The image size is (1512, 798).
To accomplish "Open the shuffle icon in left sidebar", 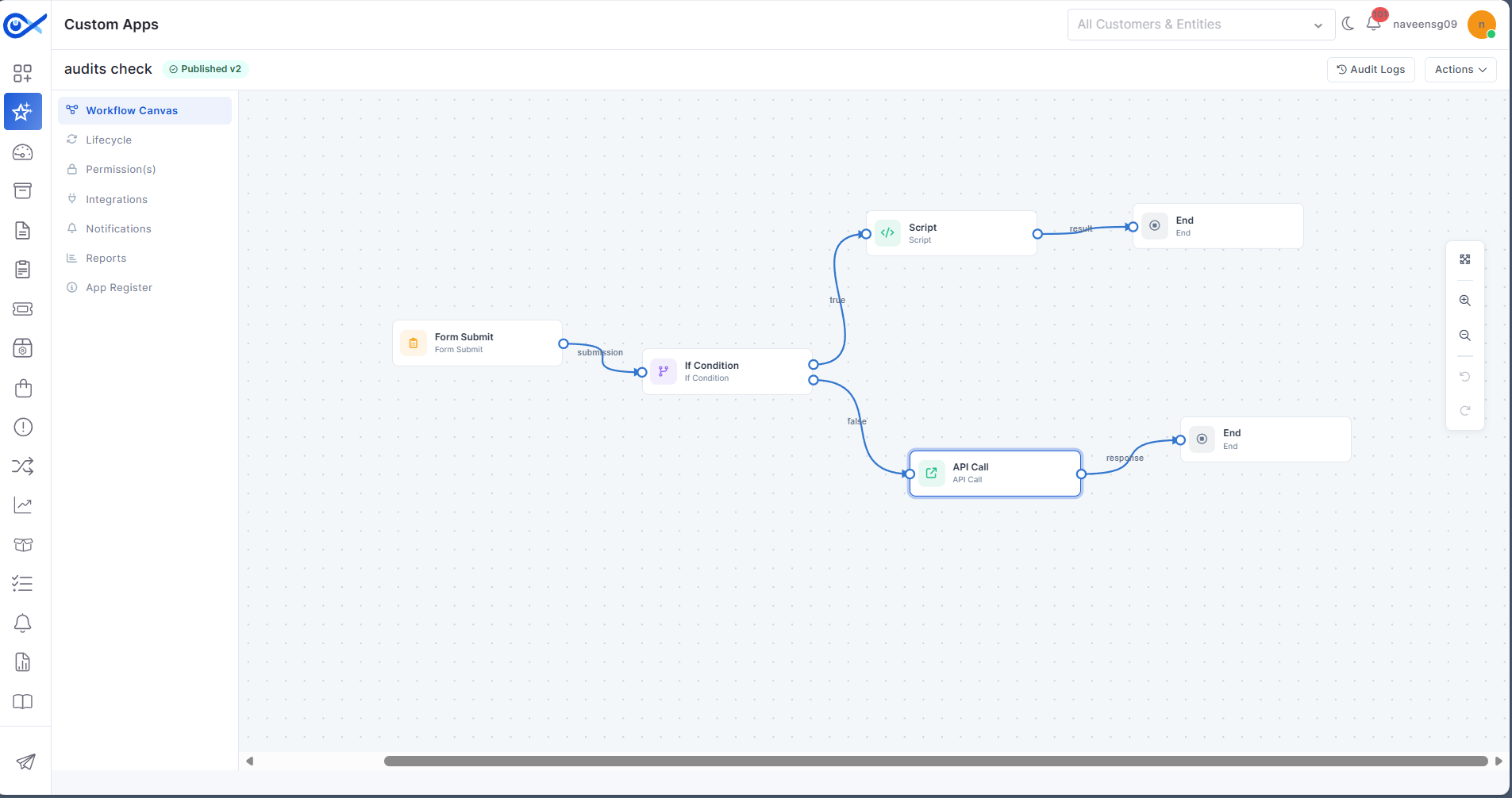I will tap(23, 466).
